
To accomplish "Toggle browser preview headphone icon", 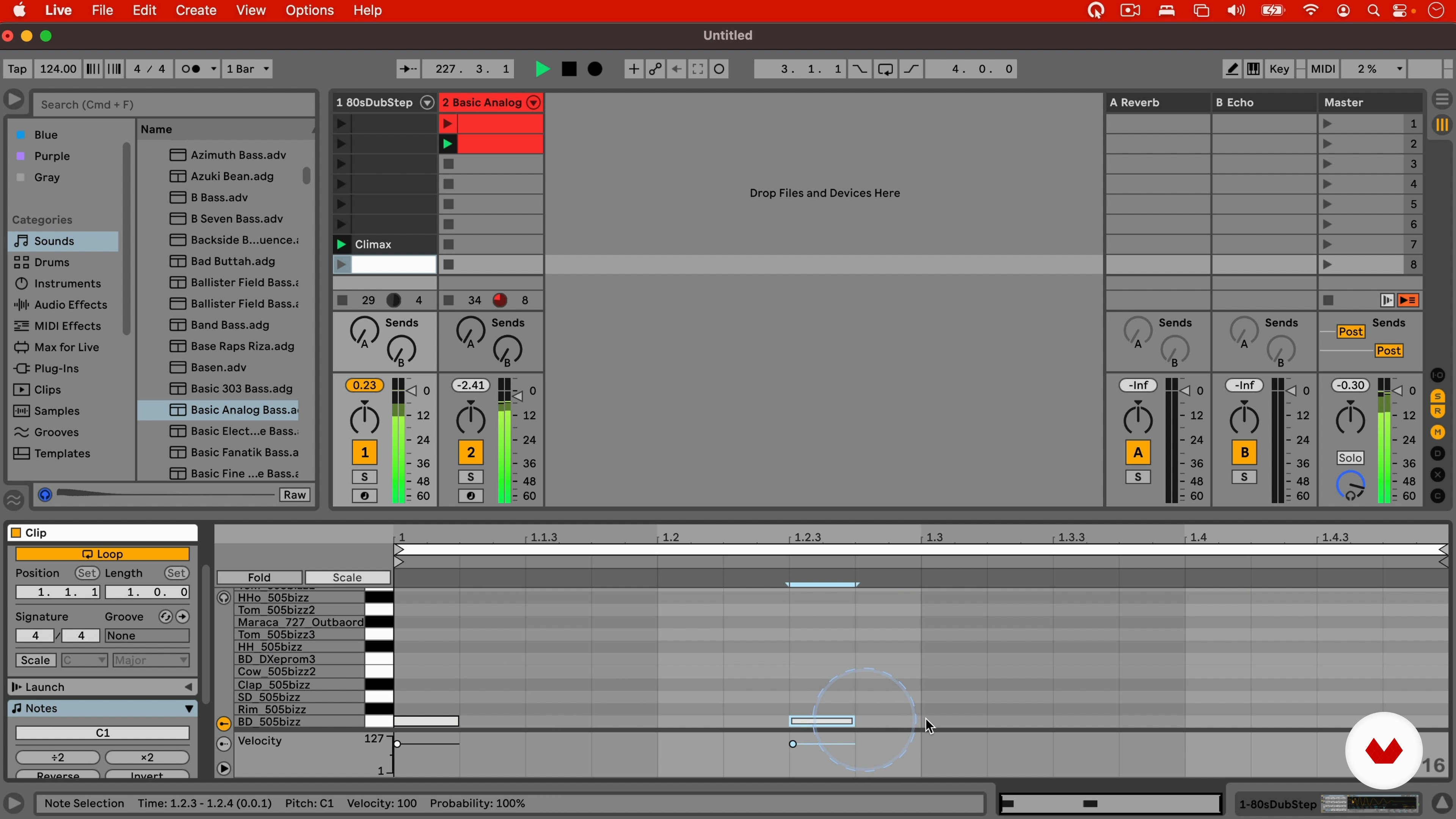I will [45, 495].
